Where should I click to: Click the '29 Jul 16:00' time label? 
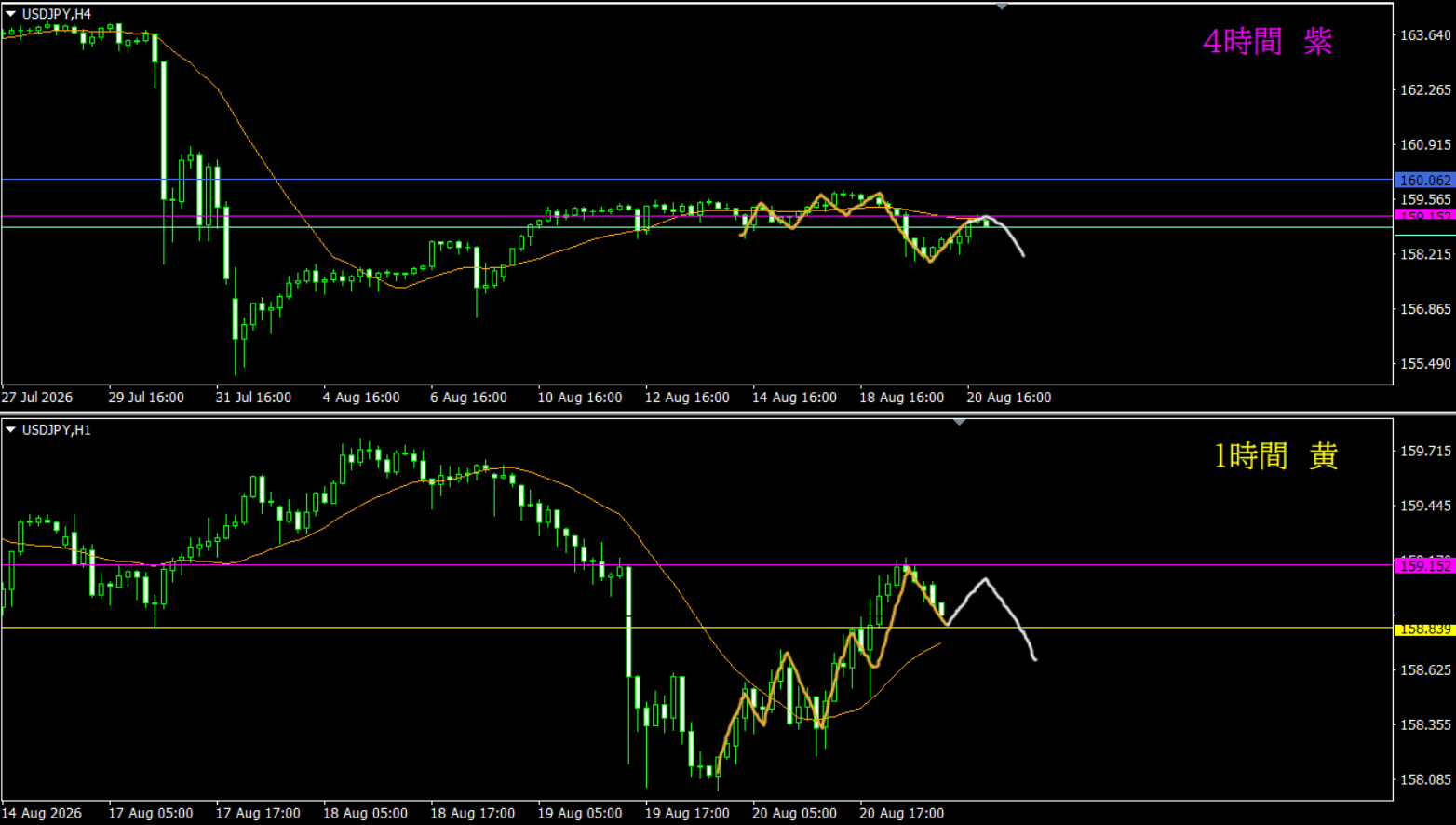pyautogui.click(x=146, y=398)
